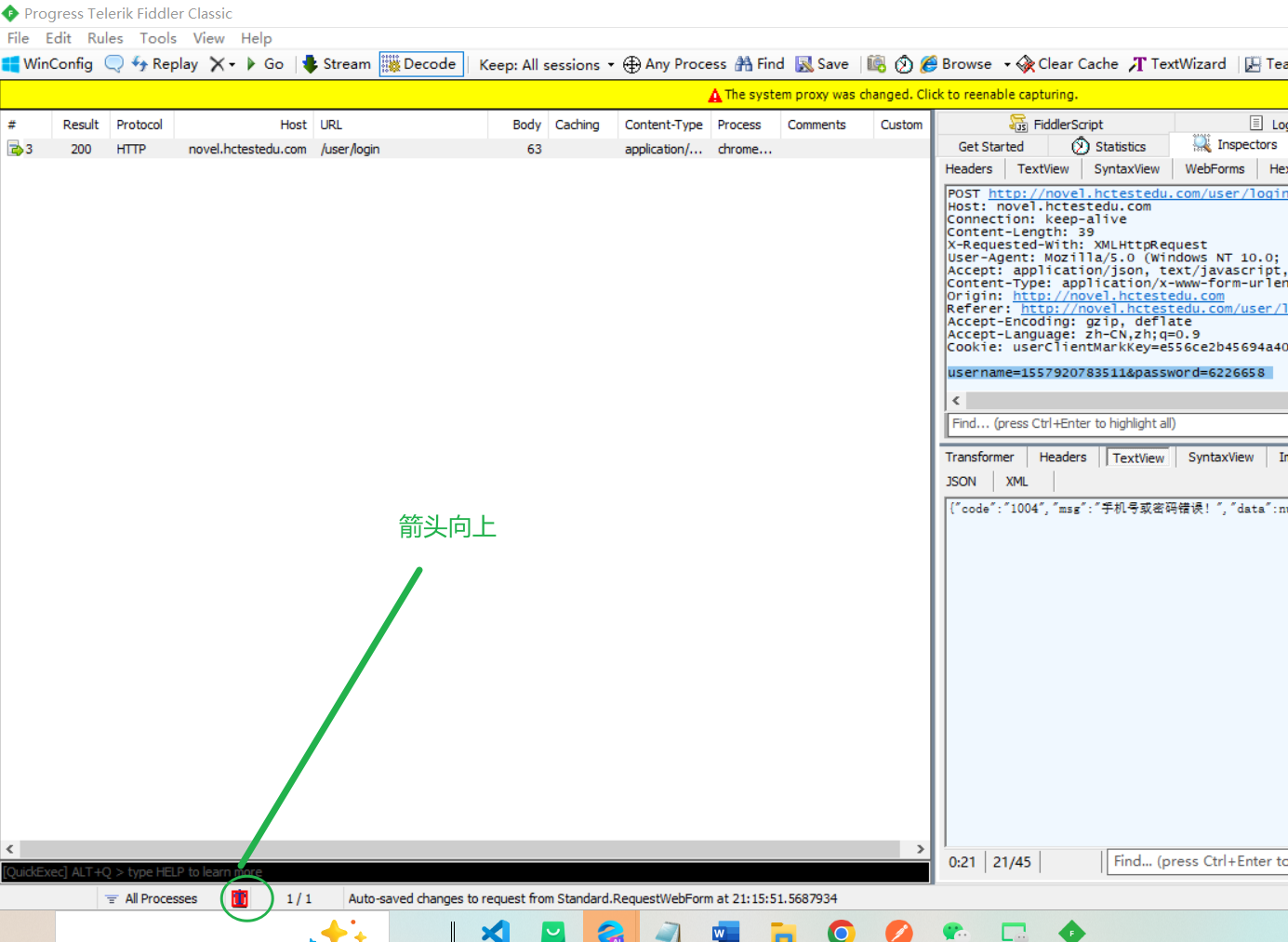1288x942 pixels.
Task: Sort sessions by Host column
Action: 244,125
